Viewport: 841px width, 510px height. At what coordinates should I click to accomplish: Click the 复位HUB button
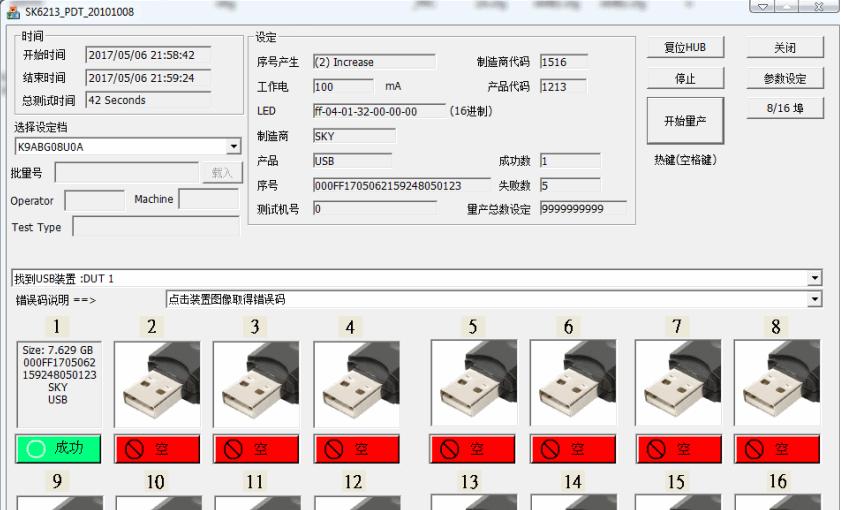click(685, 48)
